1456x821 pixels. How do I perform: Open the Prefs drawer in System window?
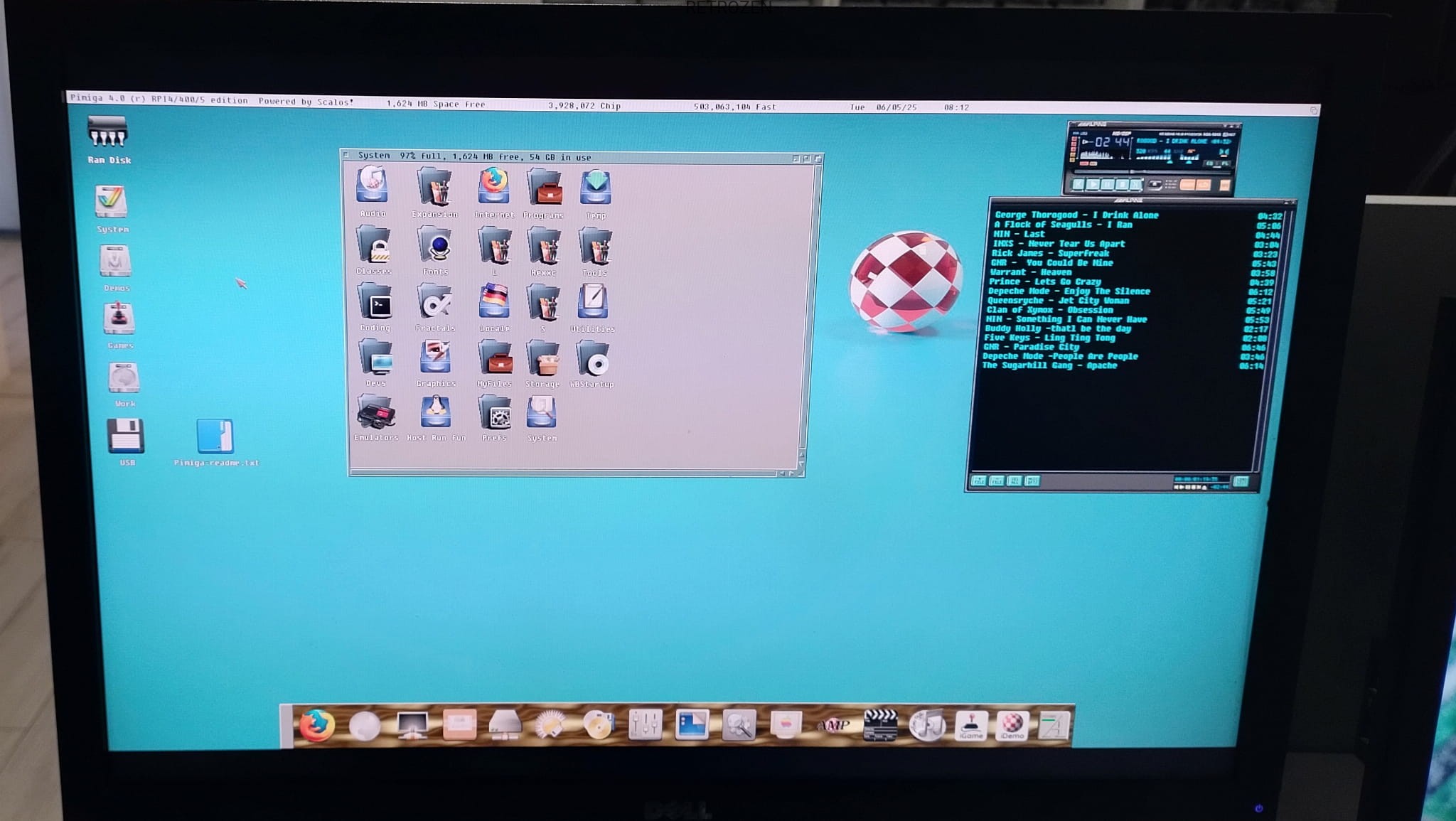pyautogui.click(x=495, y=413)
